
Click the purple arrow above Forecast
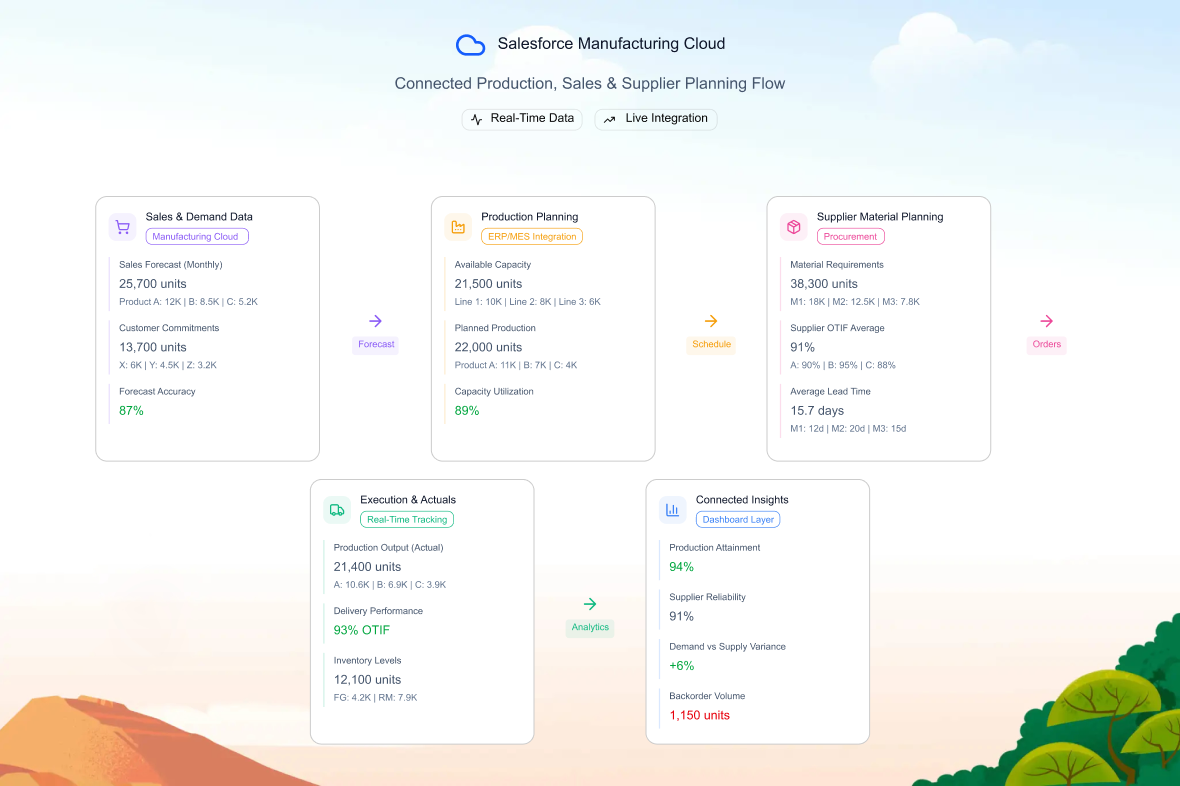[375, 321]
